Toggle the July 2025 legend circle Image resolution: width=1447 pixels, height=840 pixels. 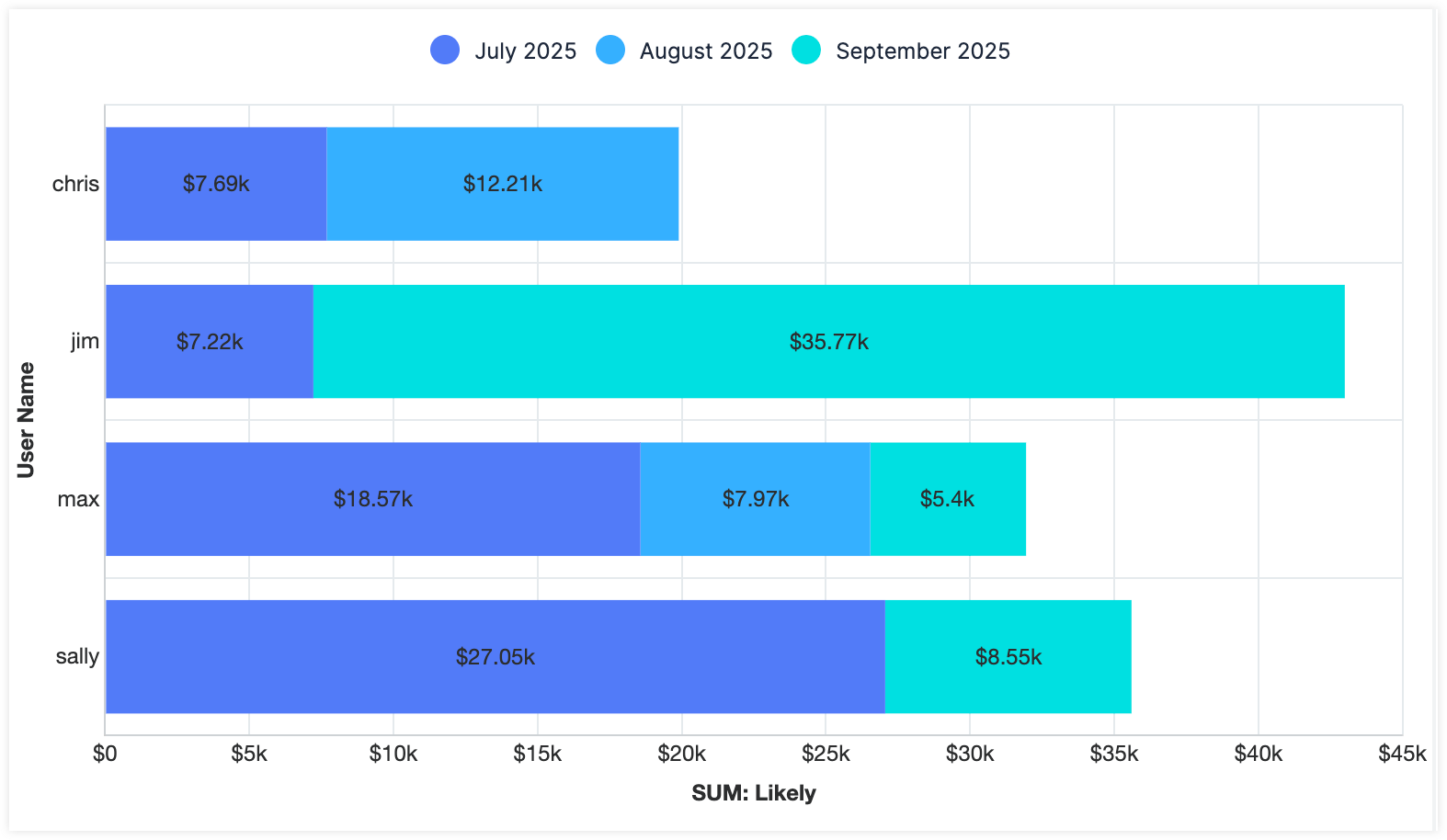click(x=445, y=50)
